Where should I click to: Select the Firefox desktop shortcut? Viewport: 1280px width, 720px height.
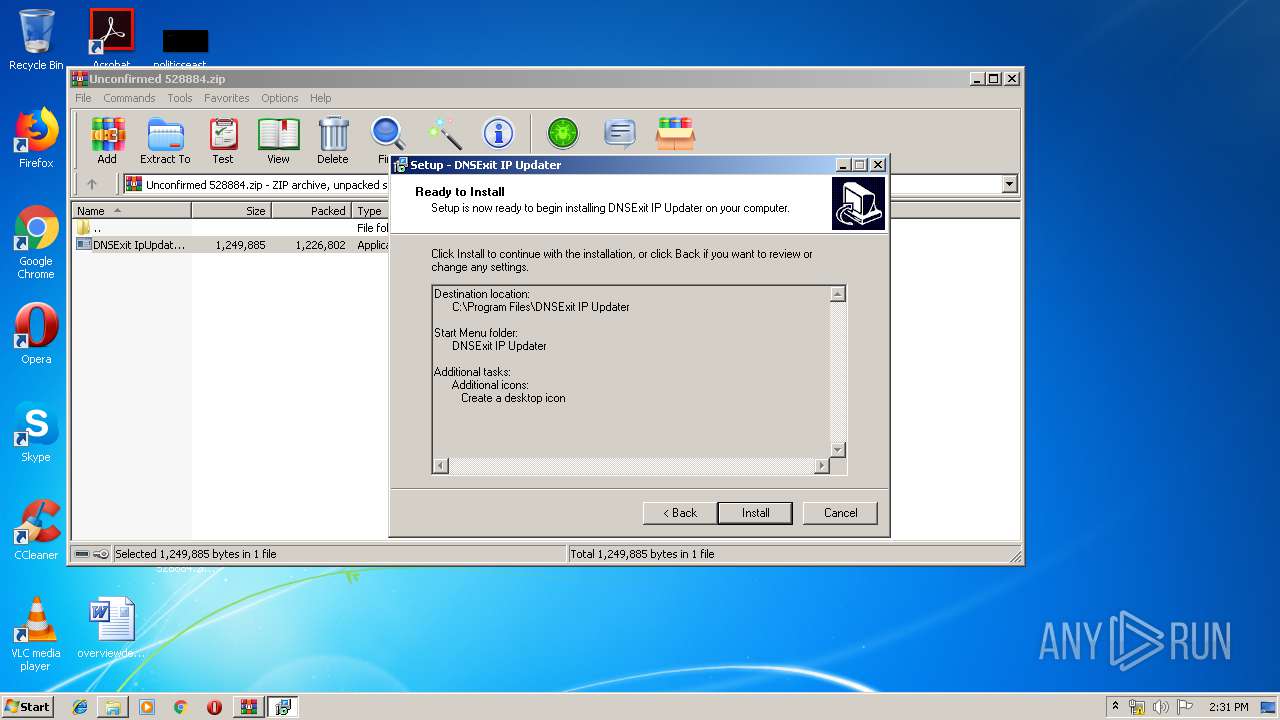coord(36,138)
